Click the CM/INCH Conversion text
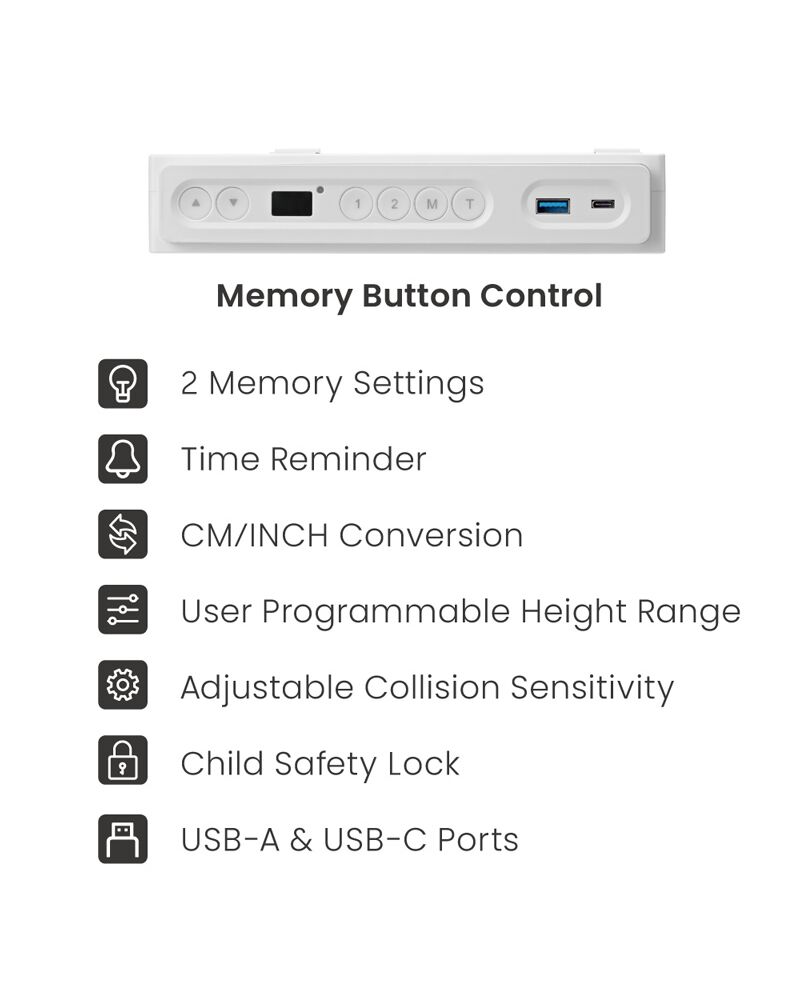The image size is (800, 988). (351, 536)
